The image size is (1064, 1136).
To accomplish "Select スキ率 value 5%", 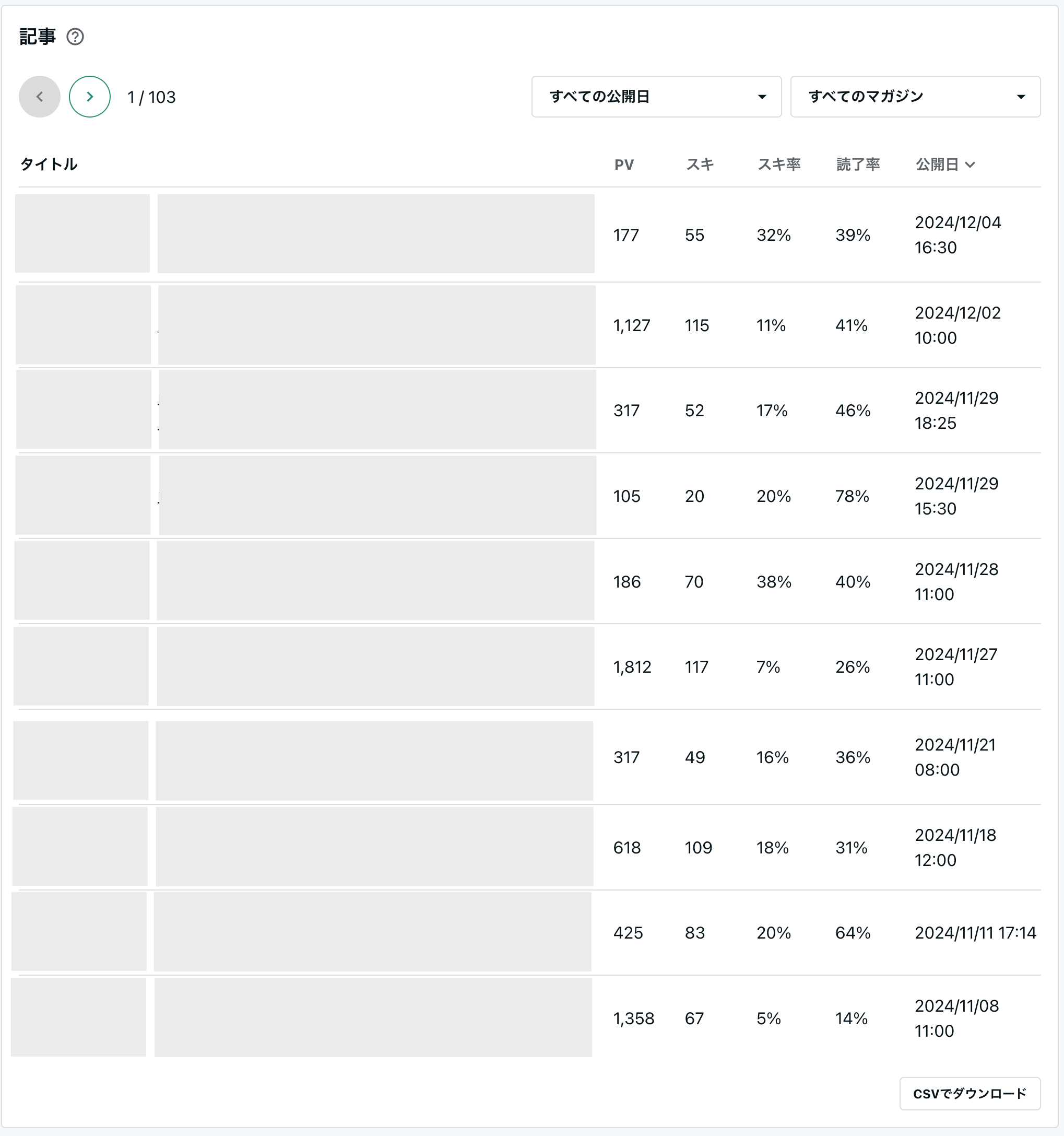I will [x=769, y=1018].
